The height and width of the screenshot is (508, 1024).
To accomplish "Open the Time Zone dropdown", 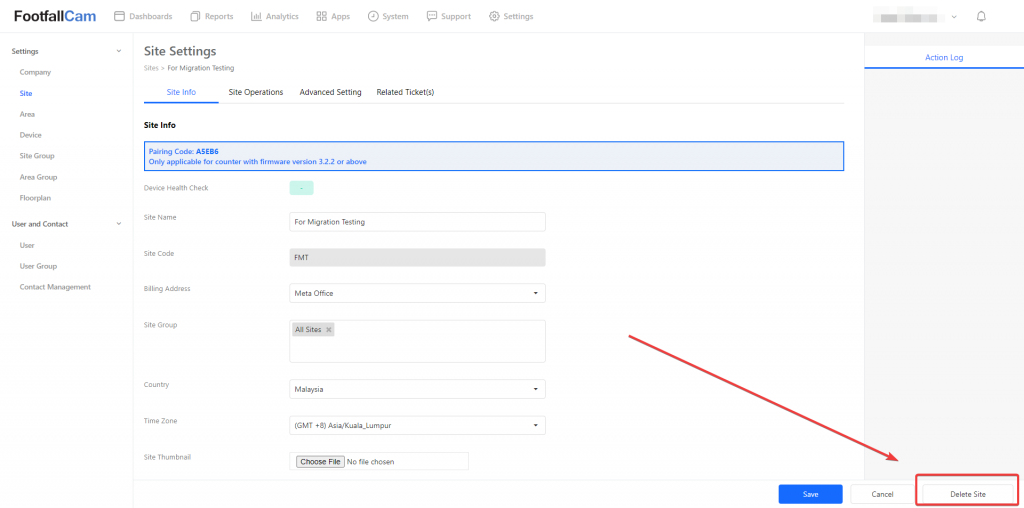I will click(417, 425).
